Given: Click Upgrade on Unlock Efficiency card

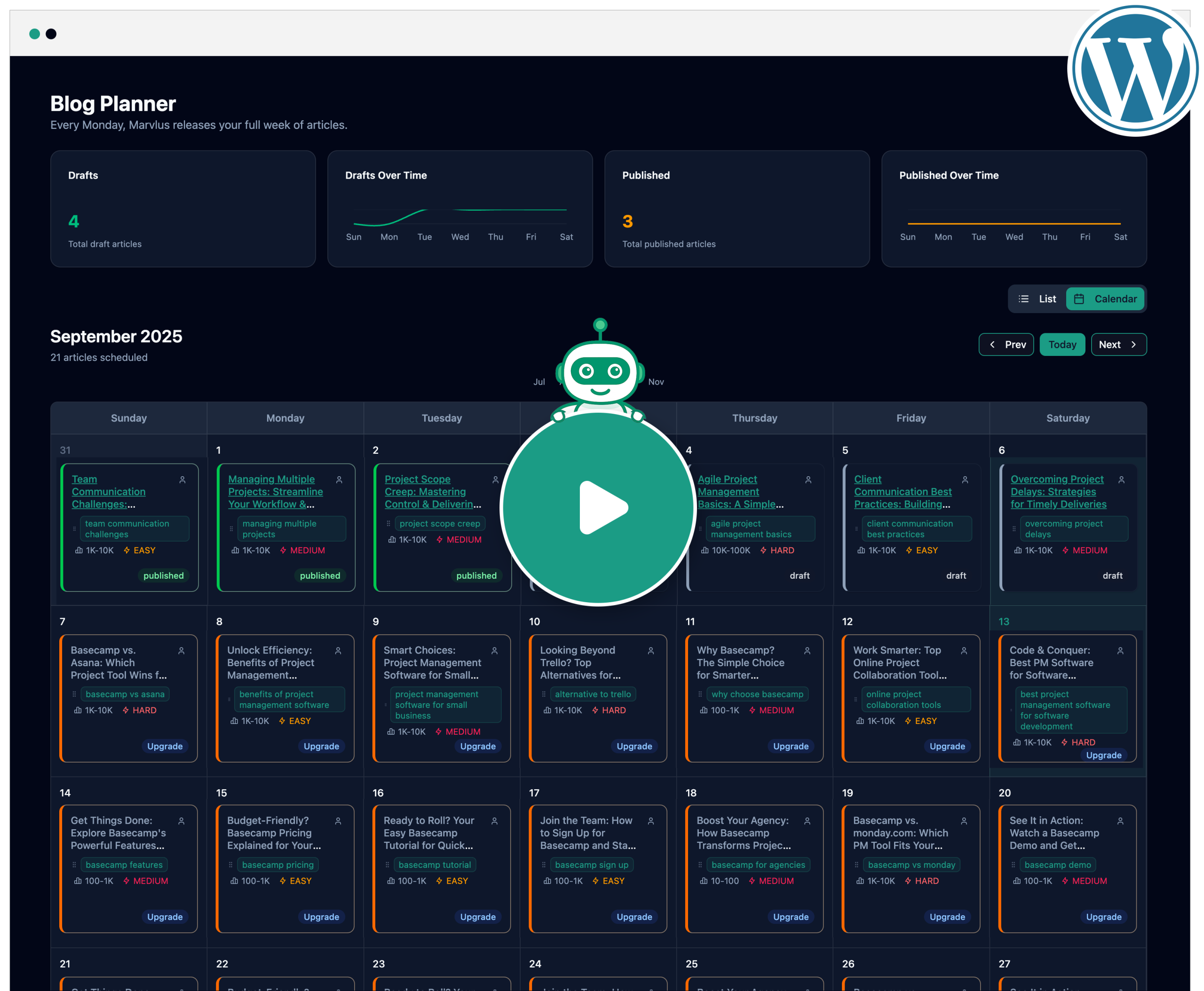Looking at the screenshot, I should [321, 746].
